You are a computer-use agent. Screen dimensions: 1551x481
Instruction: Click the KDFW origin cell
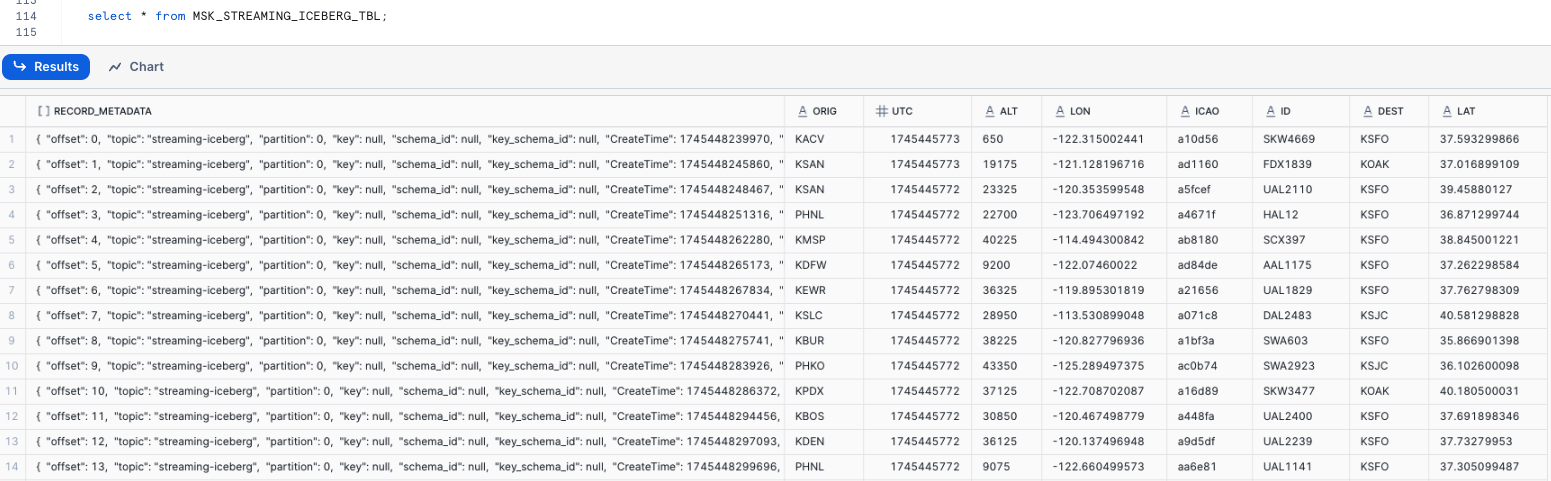click(824, 265)
